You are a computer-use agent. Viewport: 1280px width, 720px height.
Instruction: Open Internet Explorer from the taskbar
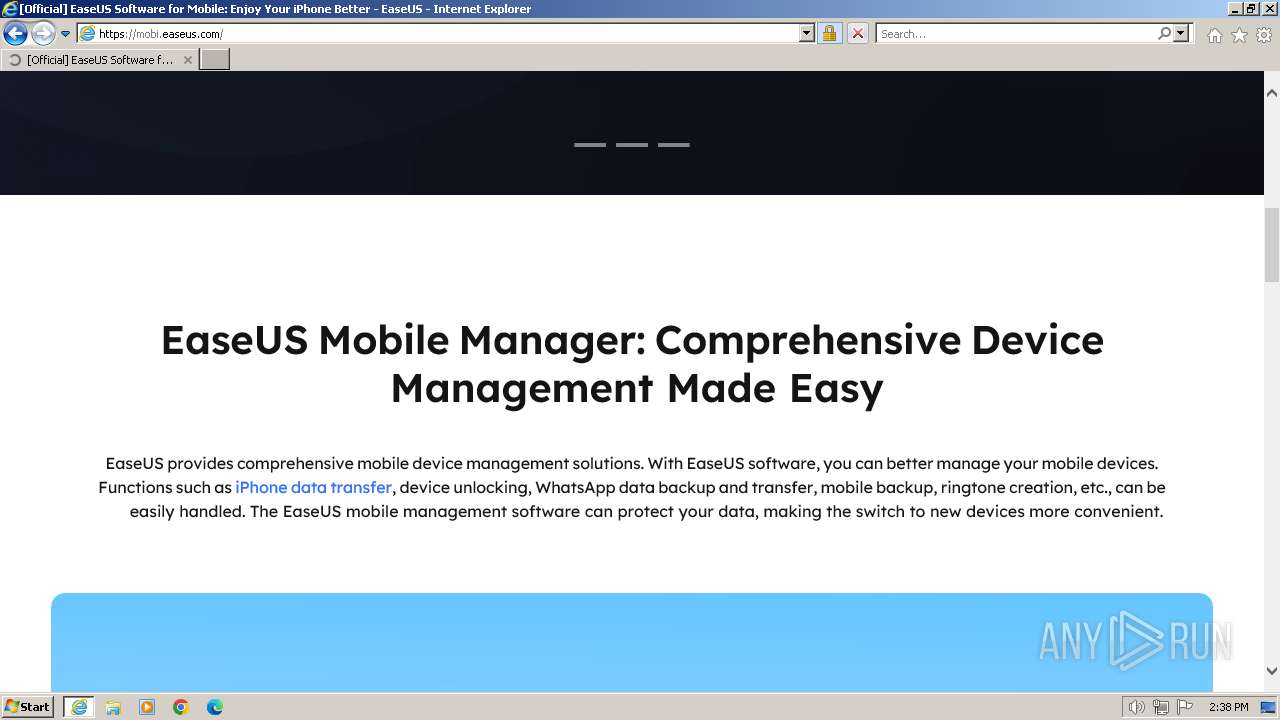coord(79,707)
